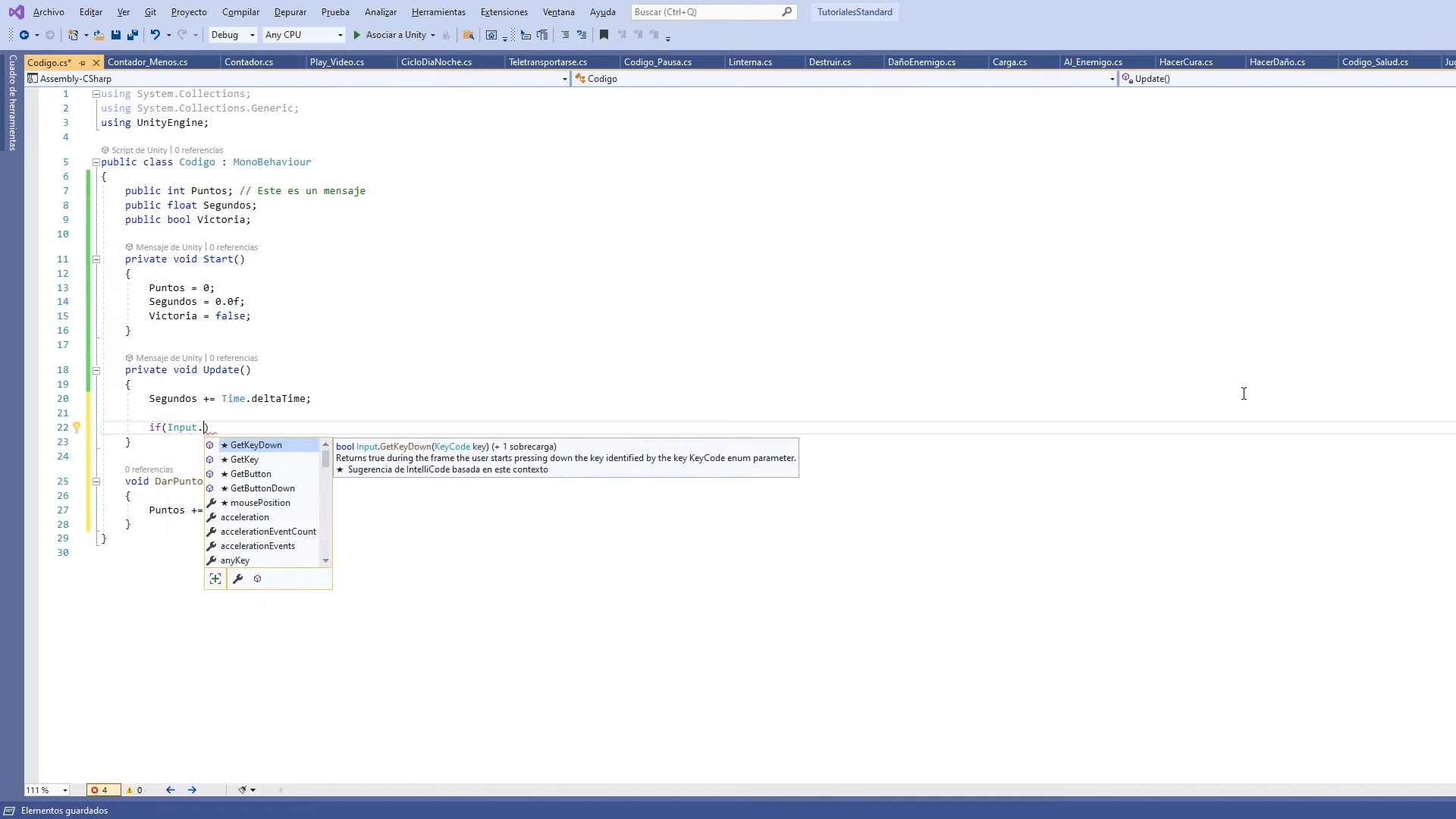This screenshot has height=819, width=1456.
Task: Click the Open file folder icon
Action: click(x=99, y=35)
